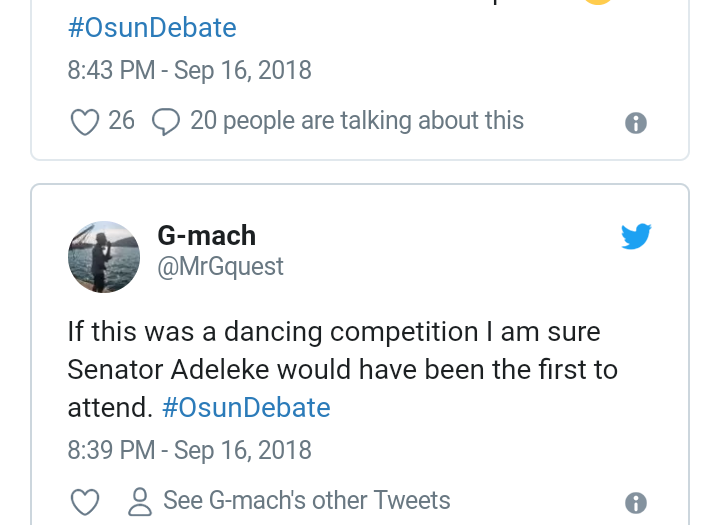
Task: Click the 8:39 PM - Sep 16, 2018 timestamp
Action: tap(189, 450)
